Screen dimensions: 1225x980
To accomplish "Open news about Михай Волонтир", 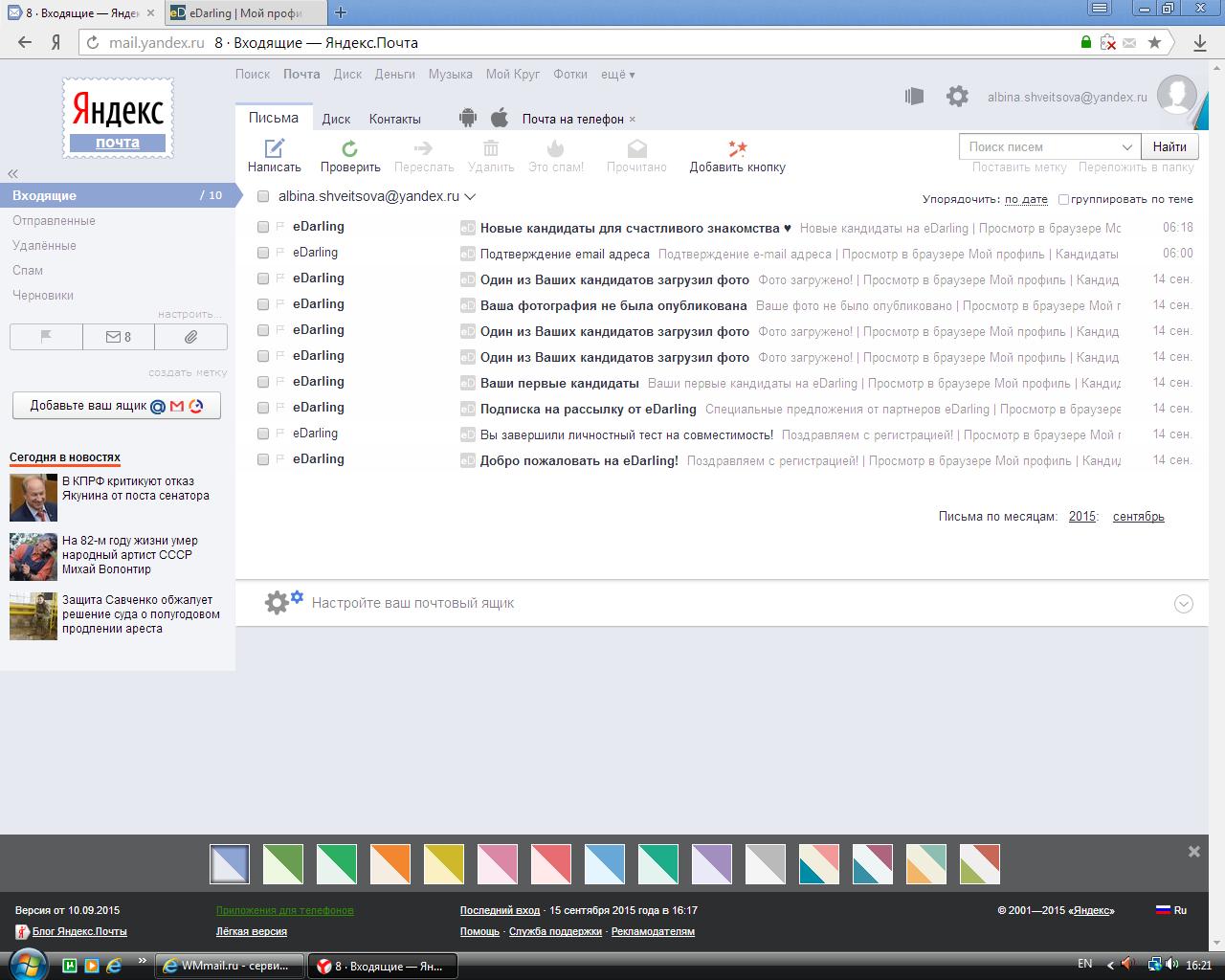I will click(x=130, y=555).
